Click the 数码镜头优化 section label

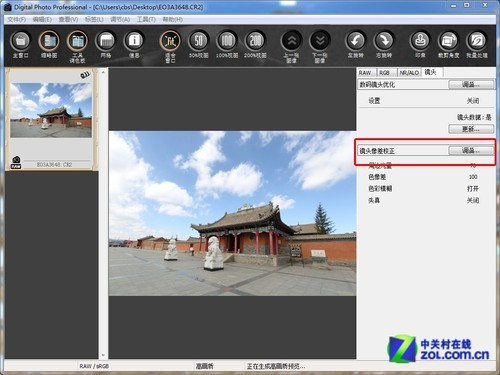click(377, 85)
